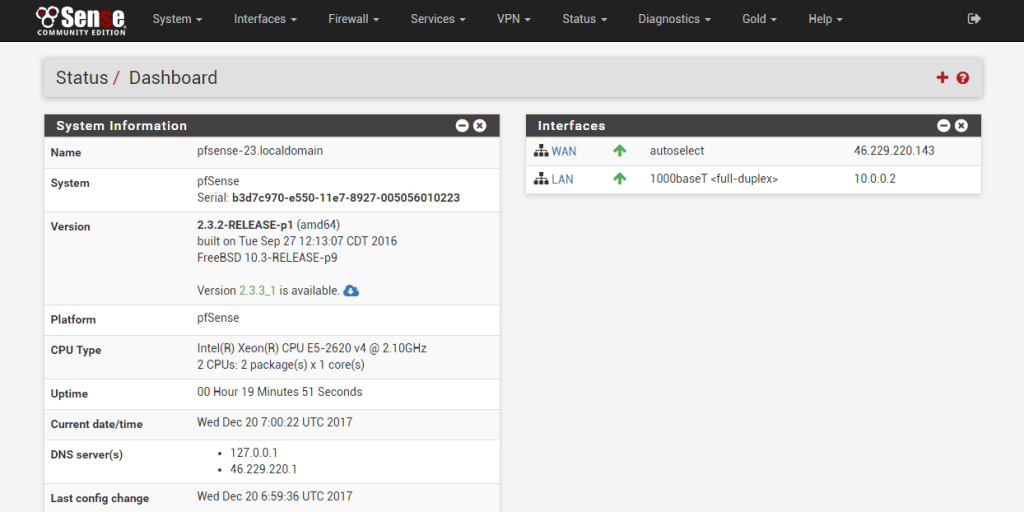Click the logout icon in navbar
1024x512 pixels.
pyautogui.click(x=974, y=19)
